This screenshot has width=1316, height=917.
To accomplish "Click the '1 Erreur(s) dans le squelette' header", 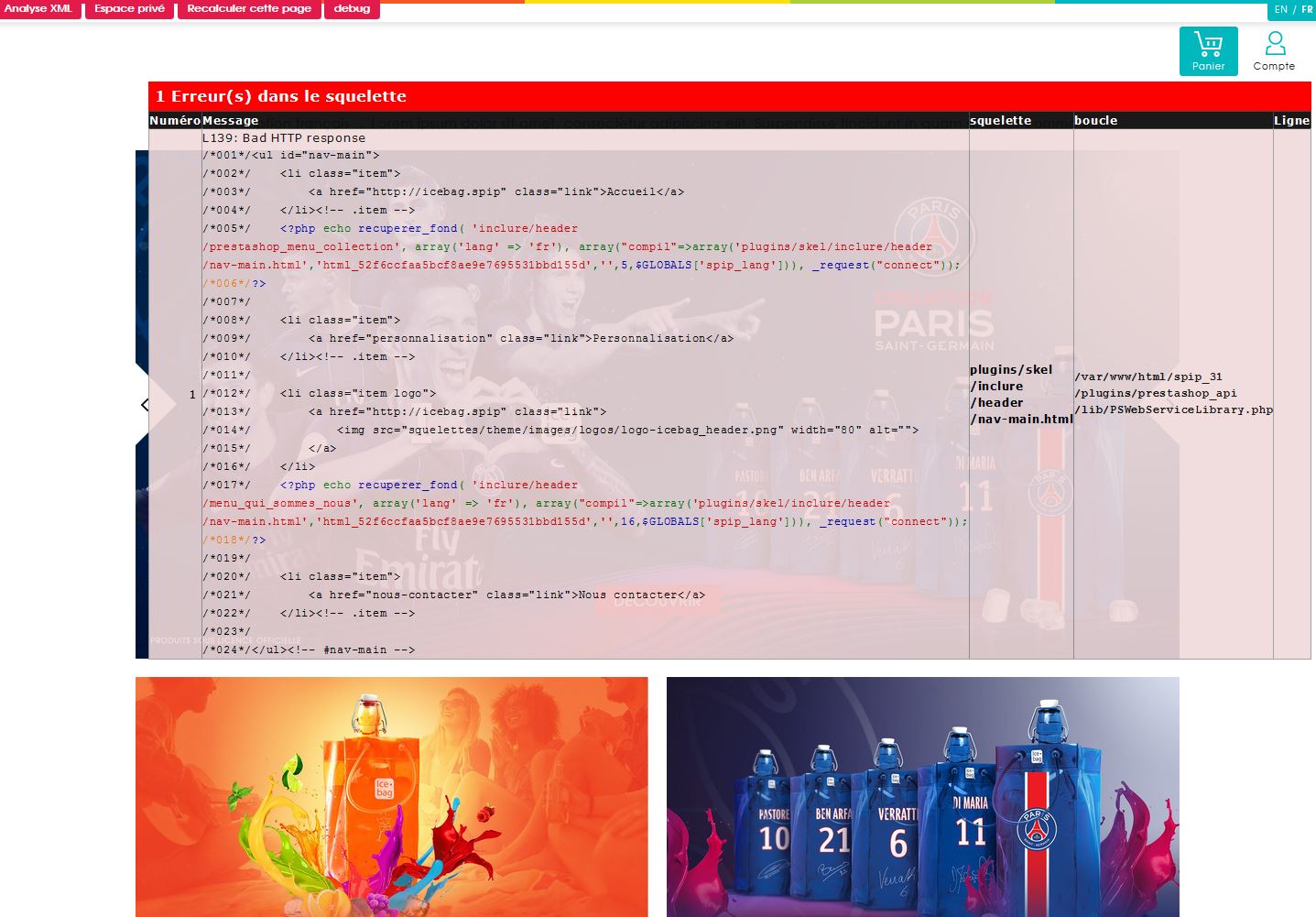I will [x=729, y=96].
